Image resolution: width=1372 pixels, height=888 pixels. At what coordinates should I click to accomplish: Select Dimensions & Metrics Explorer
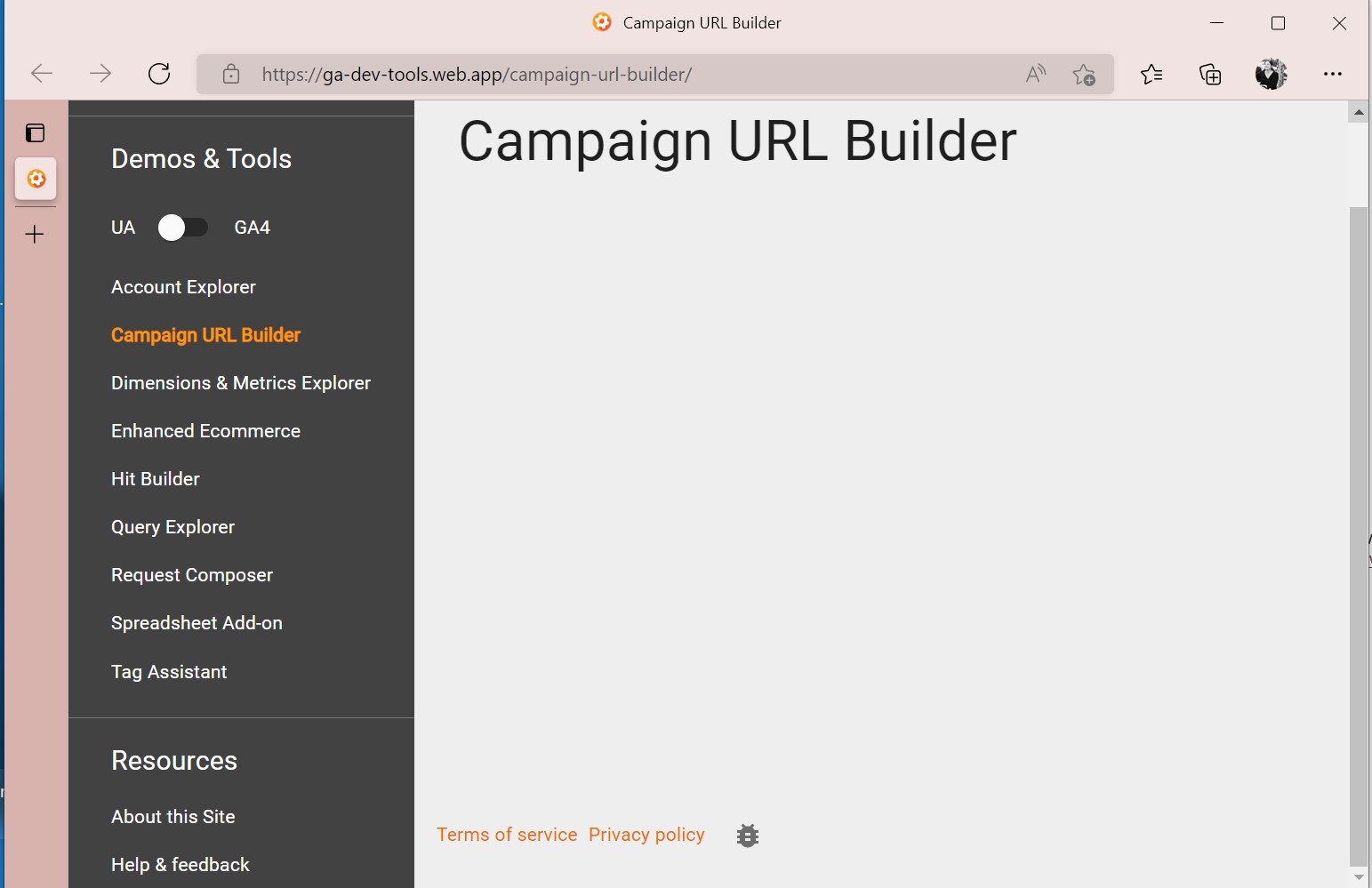pos(240,382)
